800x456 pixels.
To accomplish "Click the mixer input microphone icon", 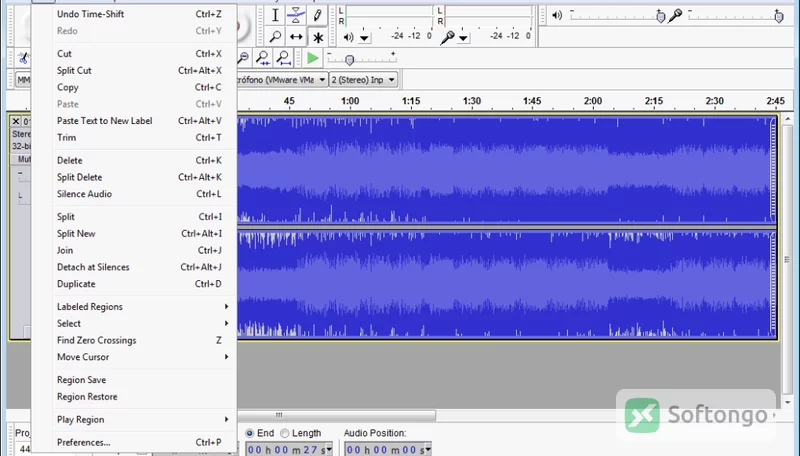I will pos(675,15).
